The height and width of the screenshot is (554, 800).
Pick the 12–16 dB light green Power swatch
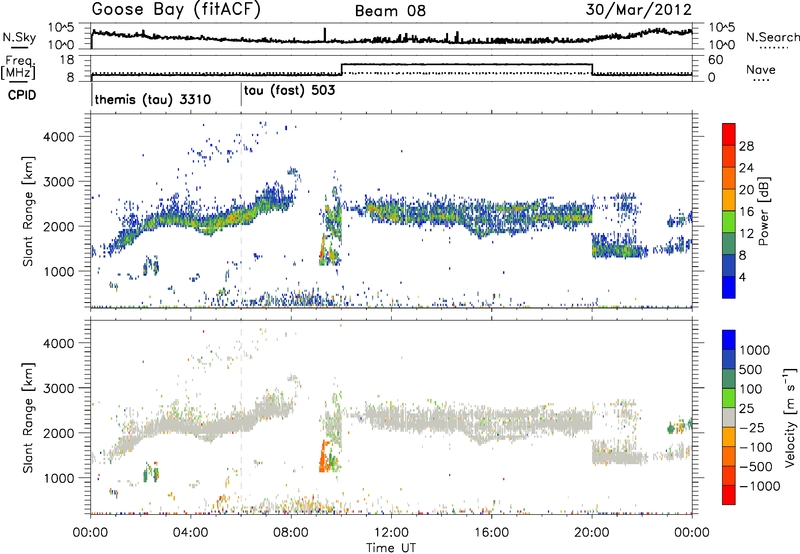click(x=729, y=222)
